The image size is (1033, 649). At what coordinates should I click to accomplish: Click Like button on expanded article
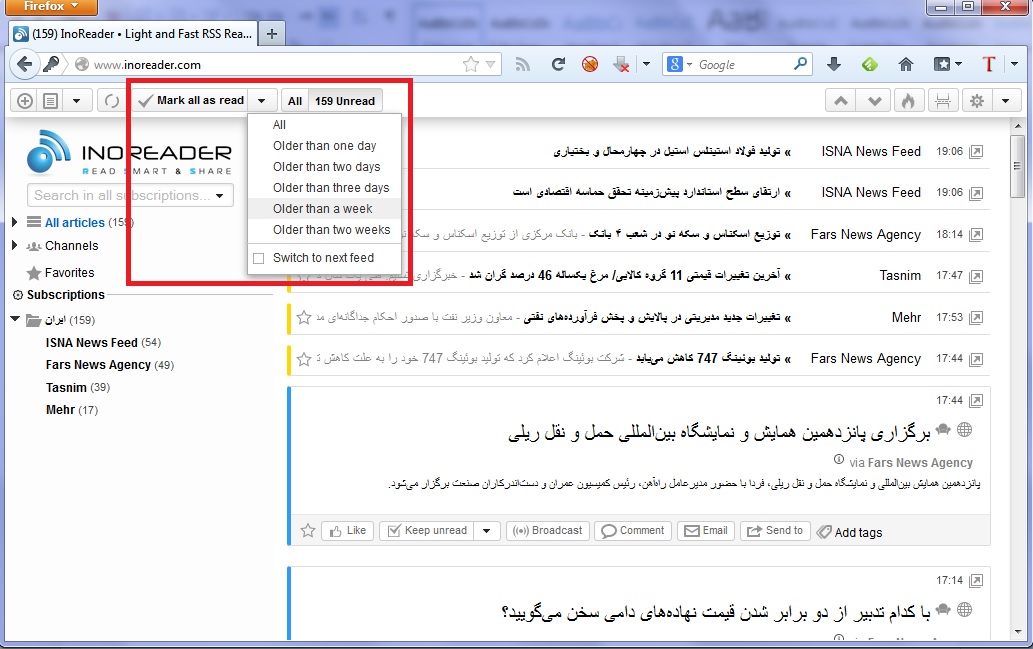tap(348, 530)
